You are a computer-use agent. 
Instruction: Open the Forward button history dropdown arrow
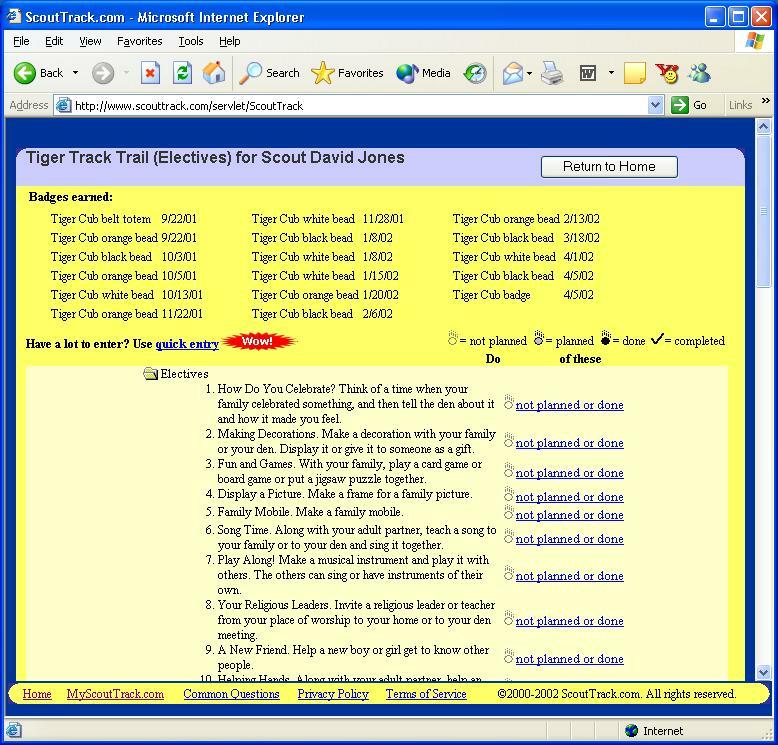click(127, 73)
